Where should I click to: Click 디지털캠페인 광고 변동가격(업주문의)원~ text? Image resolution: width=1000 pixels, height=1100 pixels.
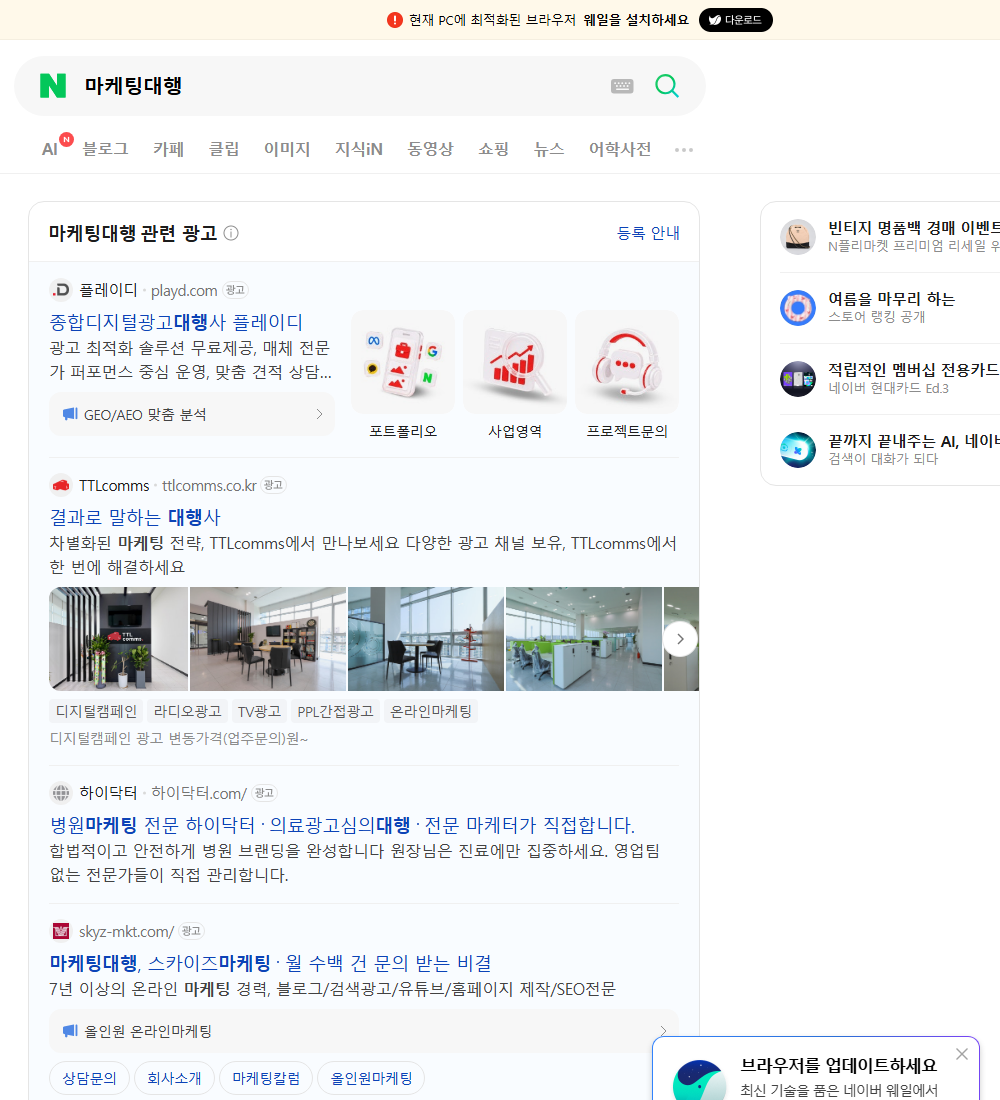tap(178, 738)
